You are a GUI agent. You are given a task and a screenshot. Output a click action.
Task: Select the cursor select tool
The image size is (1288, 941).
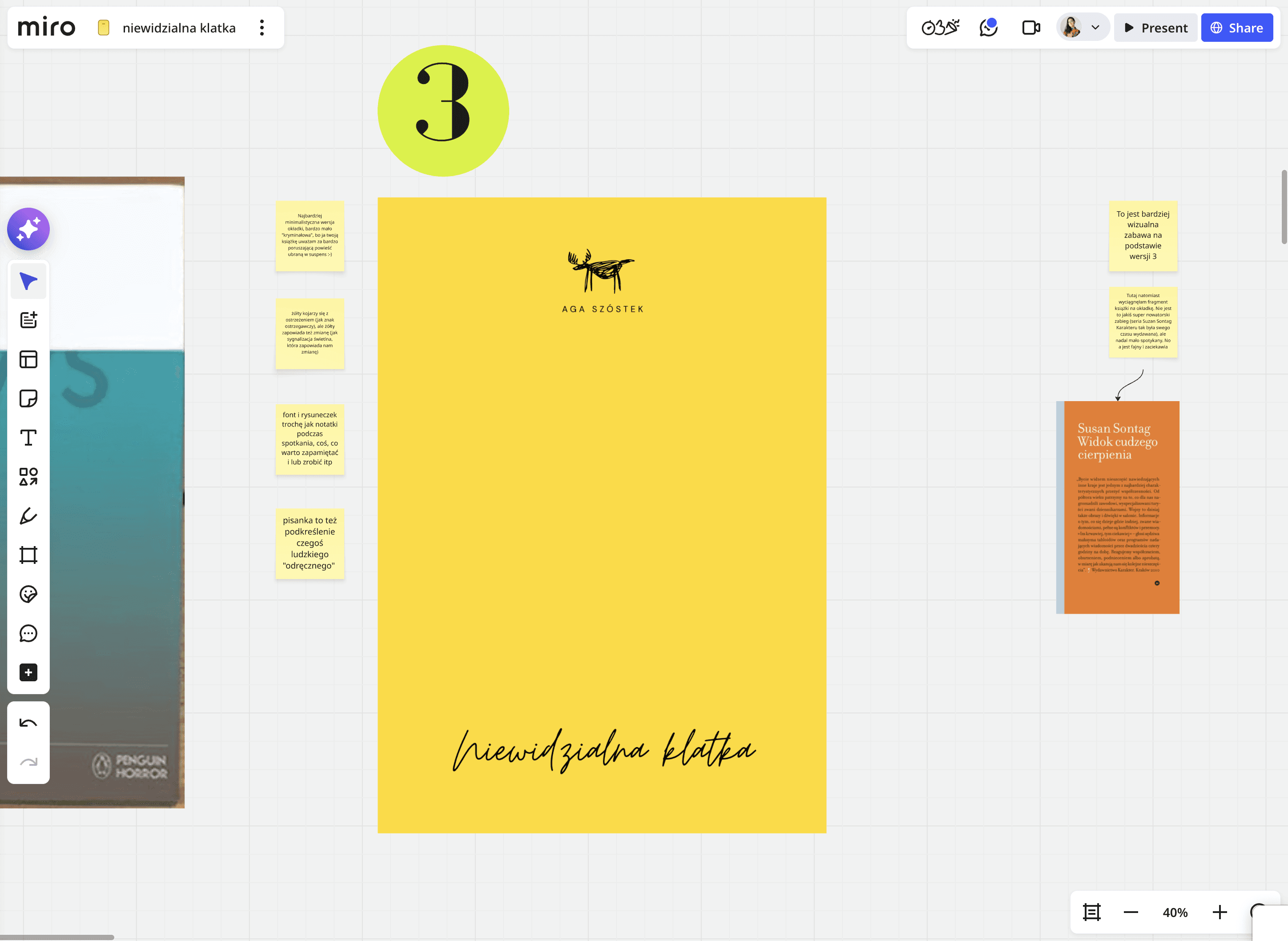coord(28,281)
